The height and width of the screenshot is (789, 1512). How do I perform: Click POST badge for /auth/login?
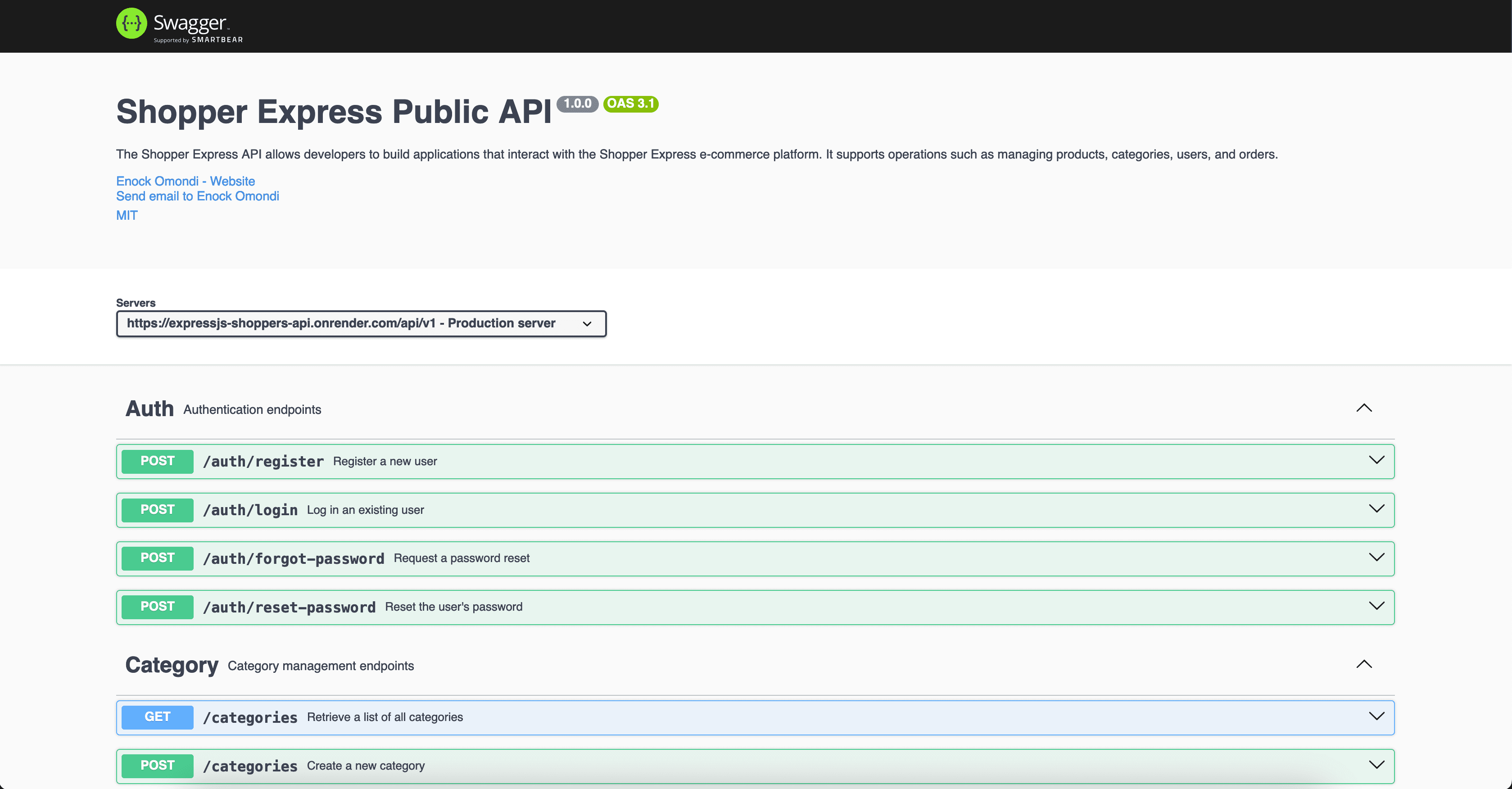(x=157, y=510)
